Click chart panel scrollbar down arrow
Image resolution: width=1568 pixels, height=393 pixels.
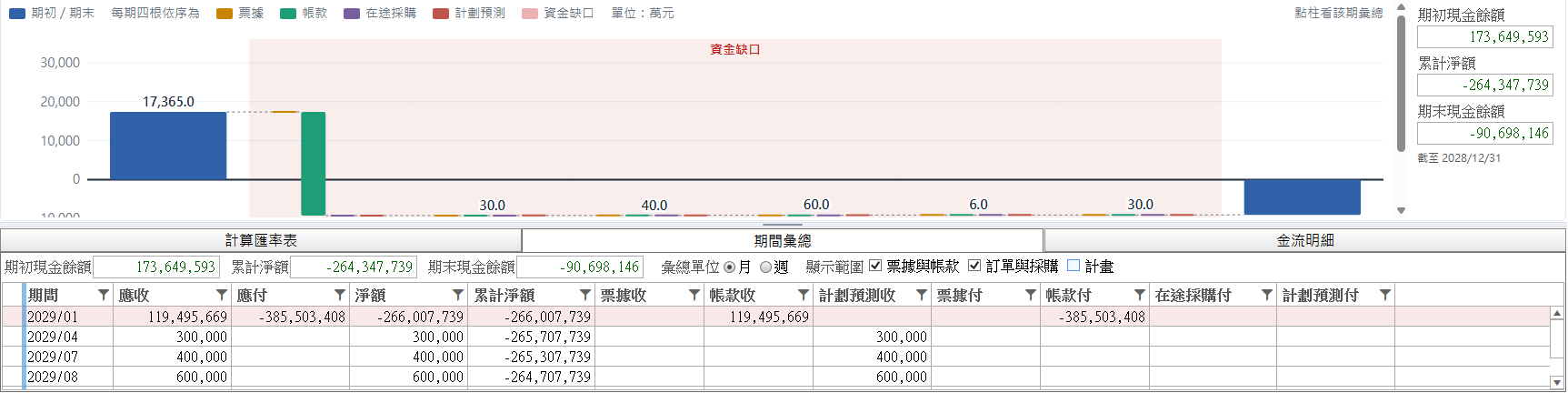point(1401,210)
